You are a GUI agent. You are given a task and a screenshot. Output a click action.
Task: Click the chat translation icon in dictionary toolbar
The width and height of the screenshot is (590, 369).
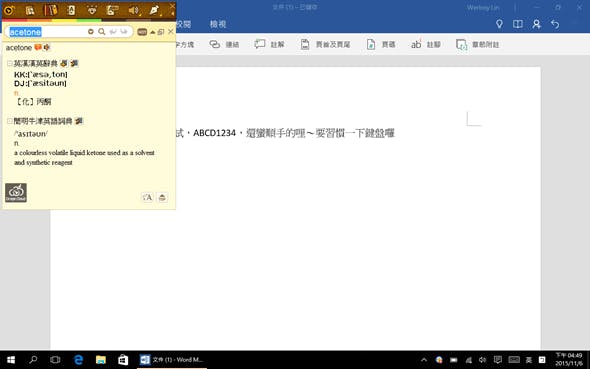[112, 10]
